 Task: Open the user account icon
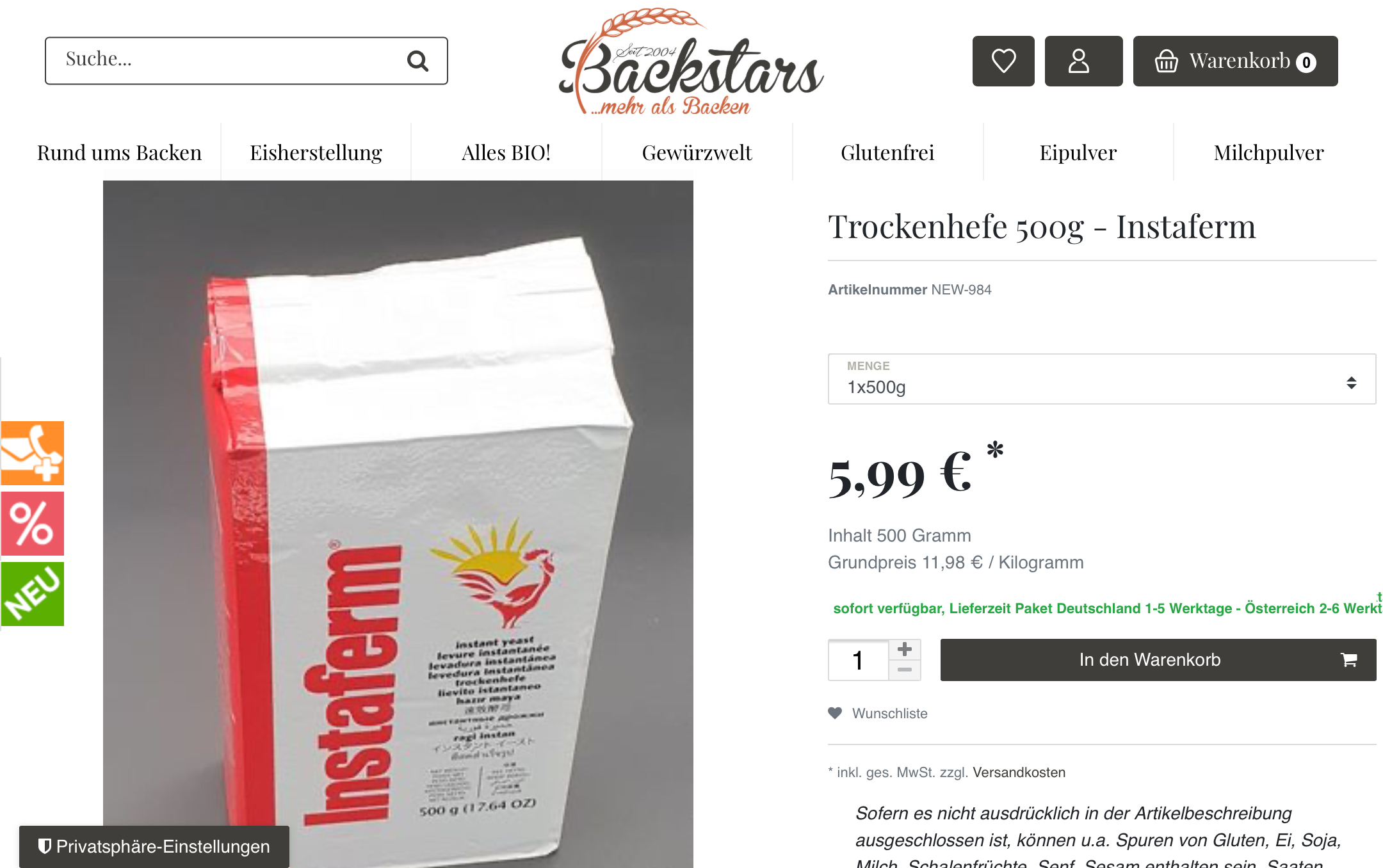pyautogui.click(x=1083, y=61)
